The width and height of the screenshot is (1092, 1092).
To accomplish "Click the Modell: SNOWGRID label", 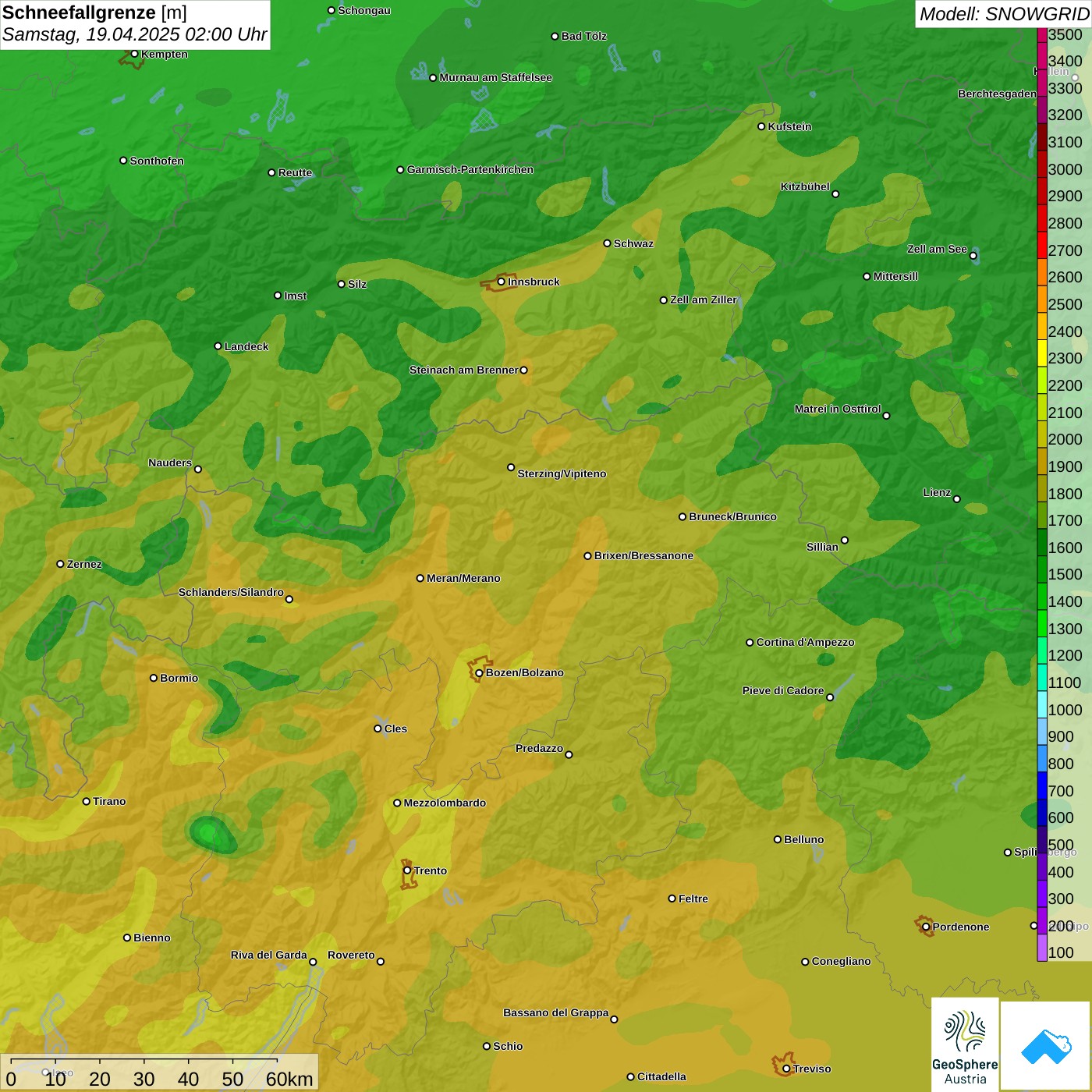I will click(1004, 13).
